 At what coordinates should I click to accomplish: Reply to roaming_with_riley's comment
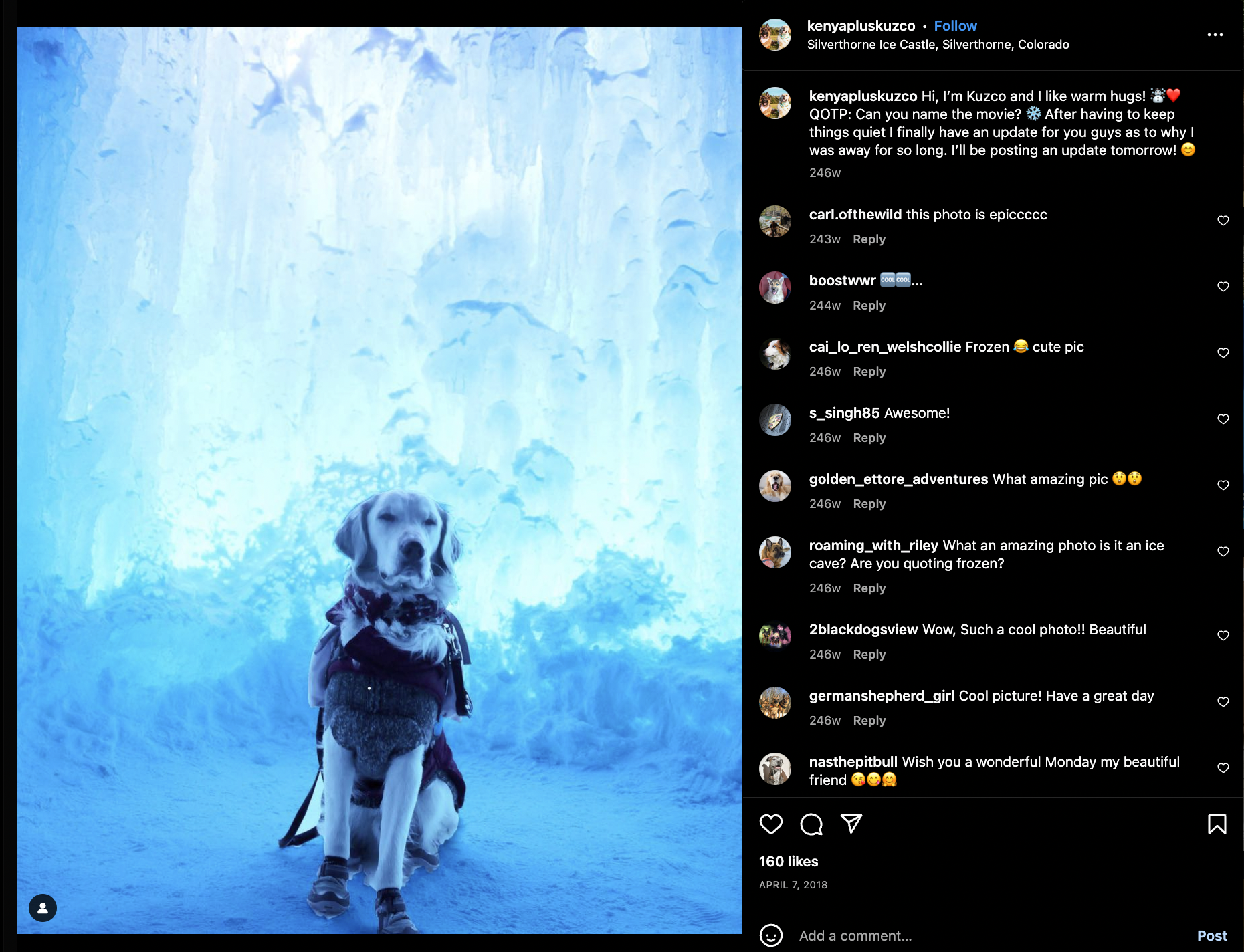(x=869, y=588)
